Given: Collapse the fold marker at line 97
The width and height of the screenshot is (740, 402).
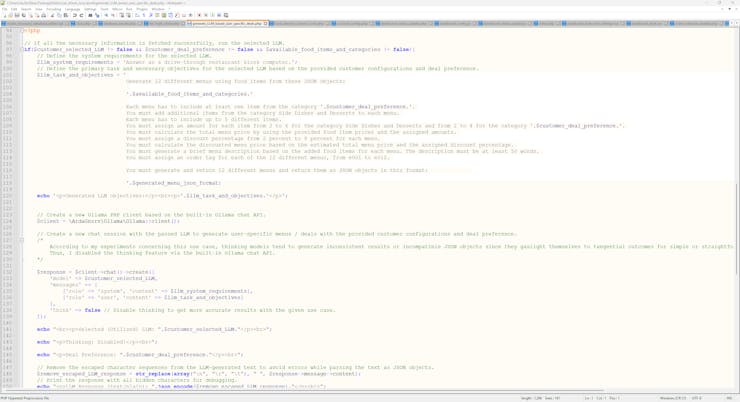Looking at the screenshot, I should point(22,49).
